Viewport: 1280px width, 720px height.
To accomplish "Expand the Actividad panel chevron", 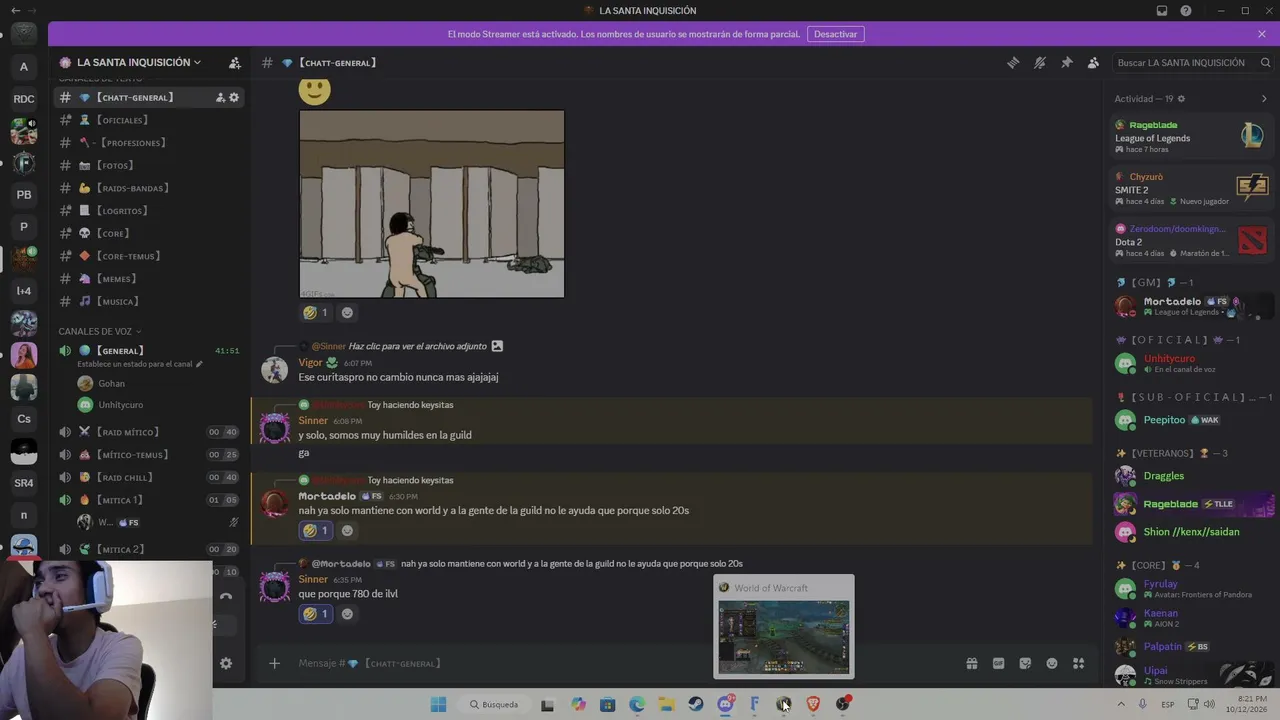I will (x=1264, y=99).
